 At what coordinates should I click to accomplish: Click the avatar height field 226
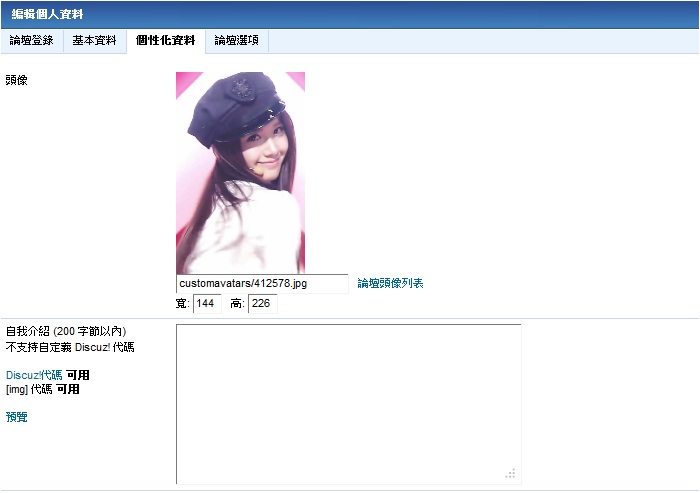point(262,304)
